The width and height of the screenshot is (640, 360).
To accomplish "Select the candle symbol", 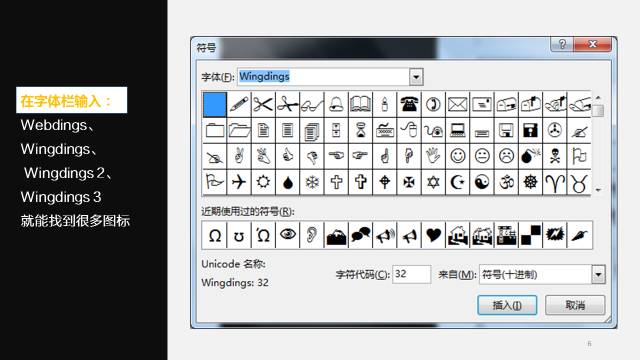I will [384, 104].
